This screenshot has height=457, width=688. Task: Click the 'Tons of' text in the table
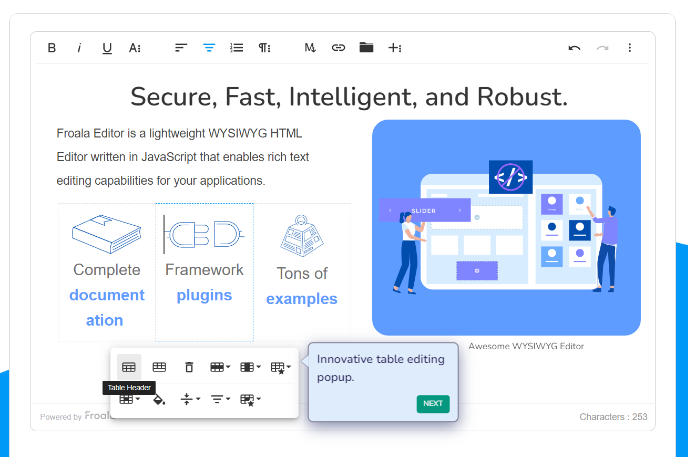[x=302, y=273]
